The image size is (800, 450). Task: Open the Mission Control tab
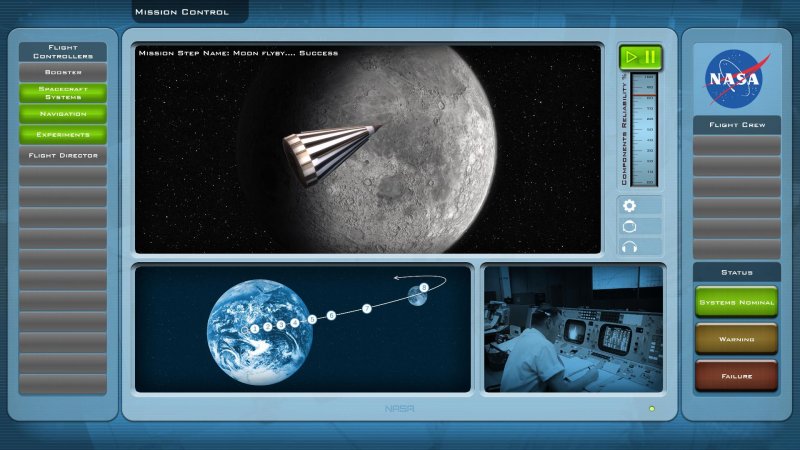click(x=190, y=11)
